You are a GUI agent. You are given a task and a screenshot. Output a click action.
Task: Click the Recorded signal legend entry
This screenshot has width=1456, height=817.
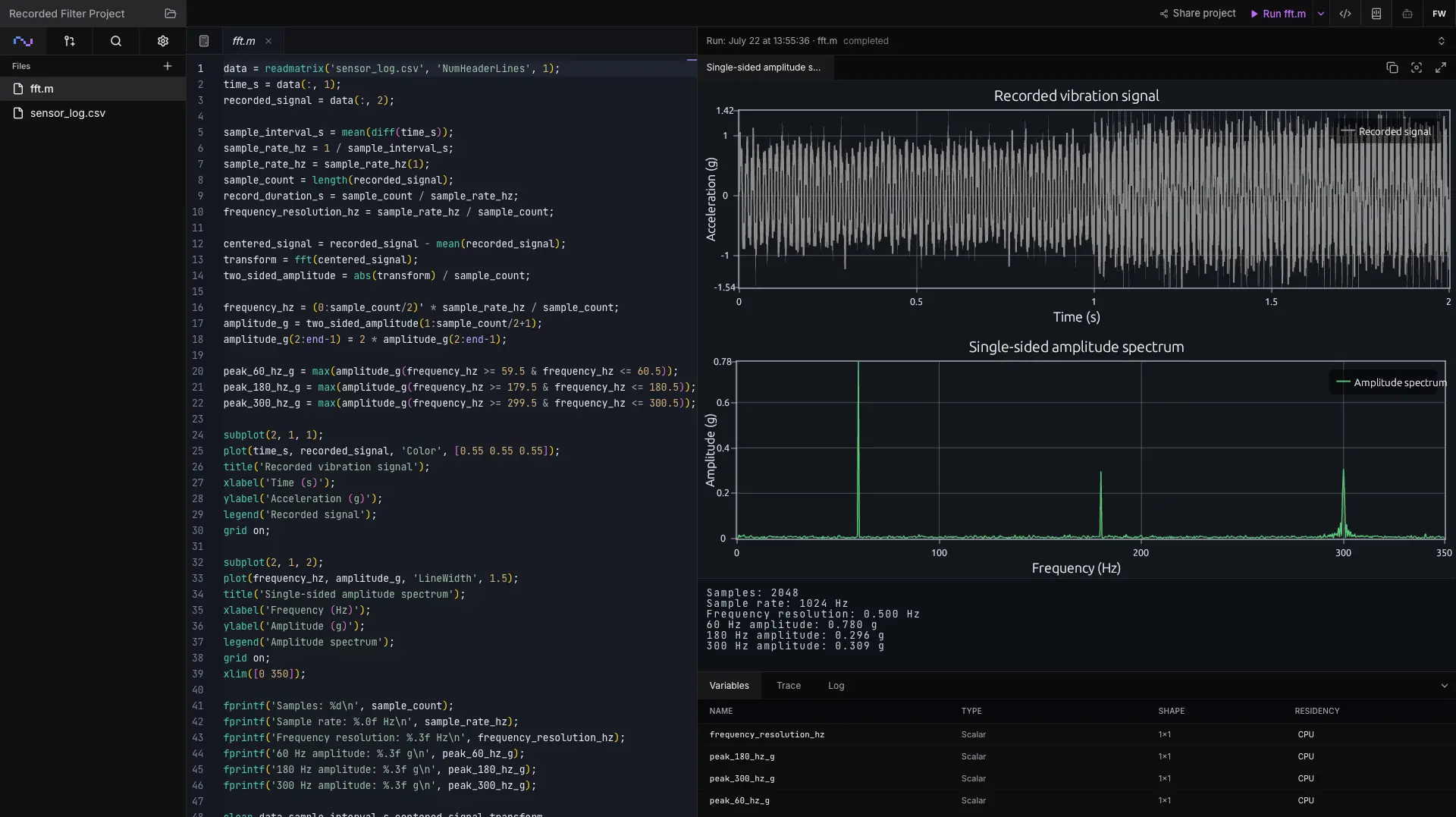[x=1386, y=131]
